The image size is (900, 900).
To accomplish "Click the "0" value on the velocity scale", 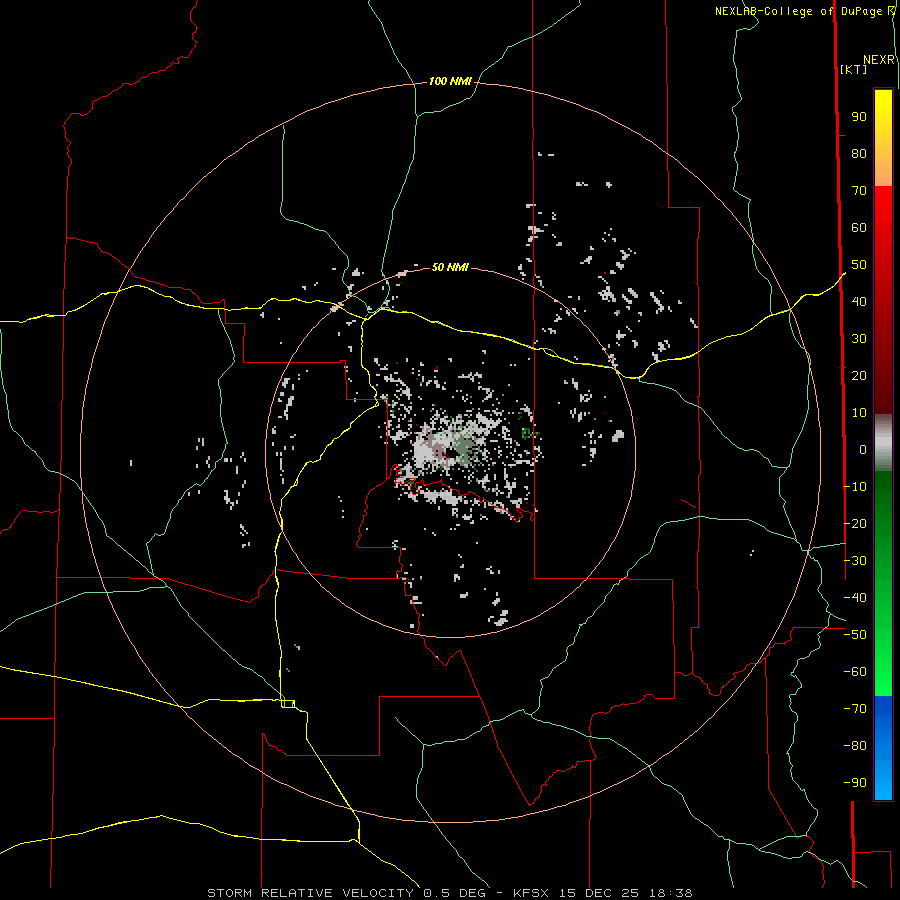I will [863, 450].
